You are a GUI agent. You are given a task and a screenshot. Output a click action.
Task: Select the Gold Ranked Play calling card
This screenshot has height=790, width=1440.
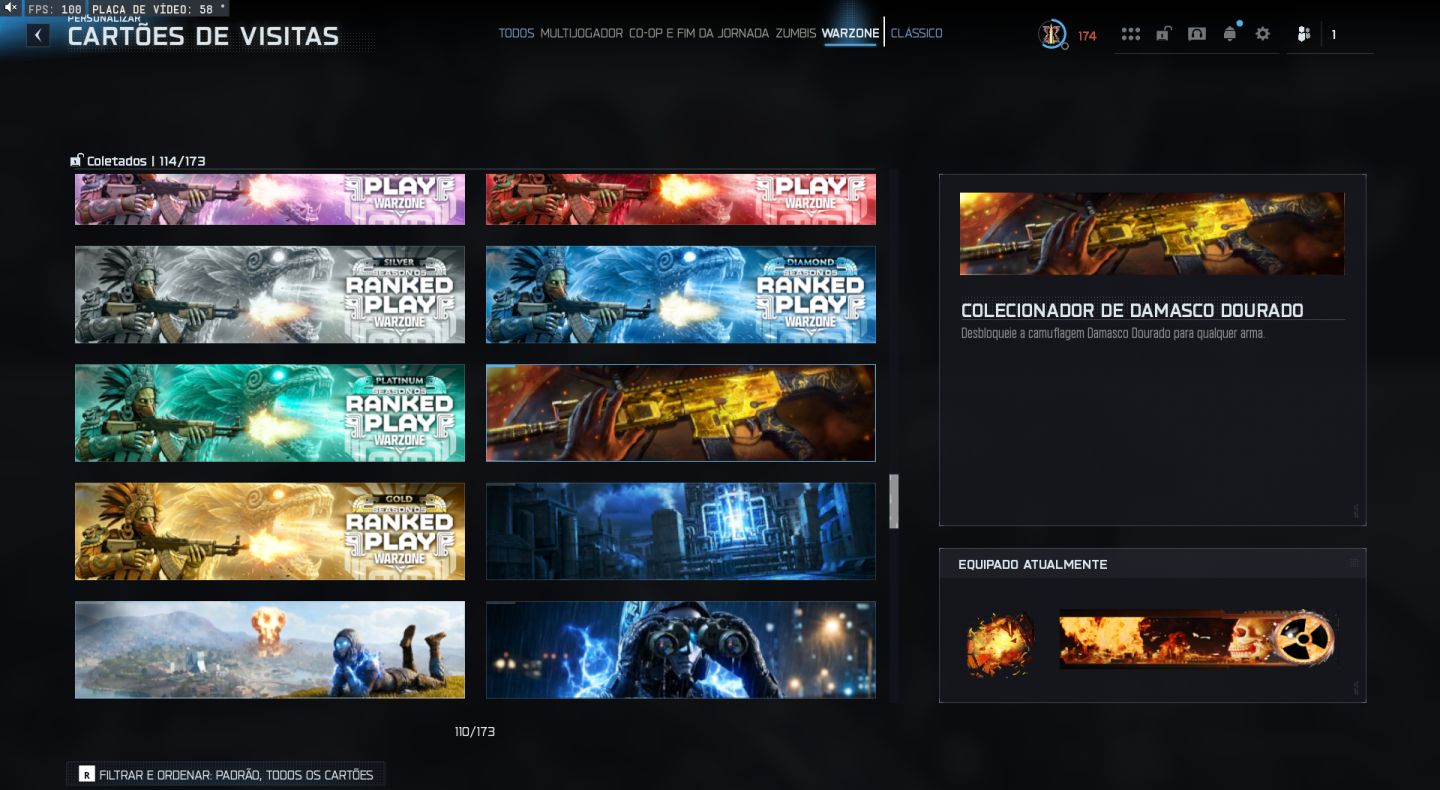pyautogui.click(x=270, y=531)
